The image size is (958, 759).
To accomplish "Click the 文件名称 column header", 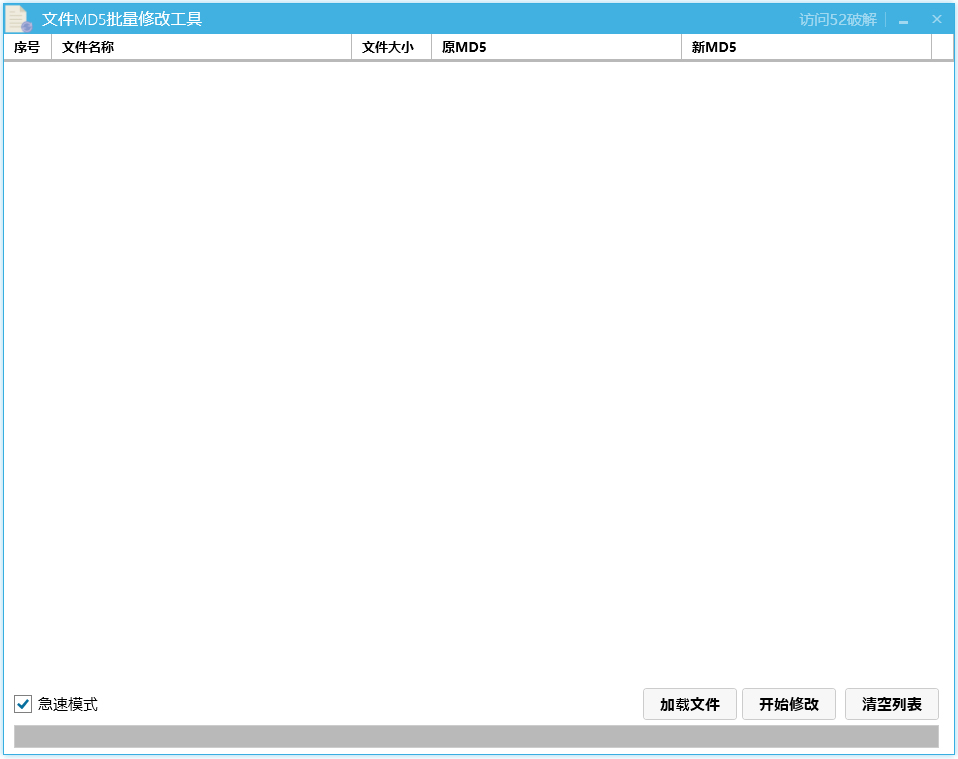I will [88, 47].
